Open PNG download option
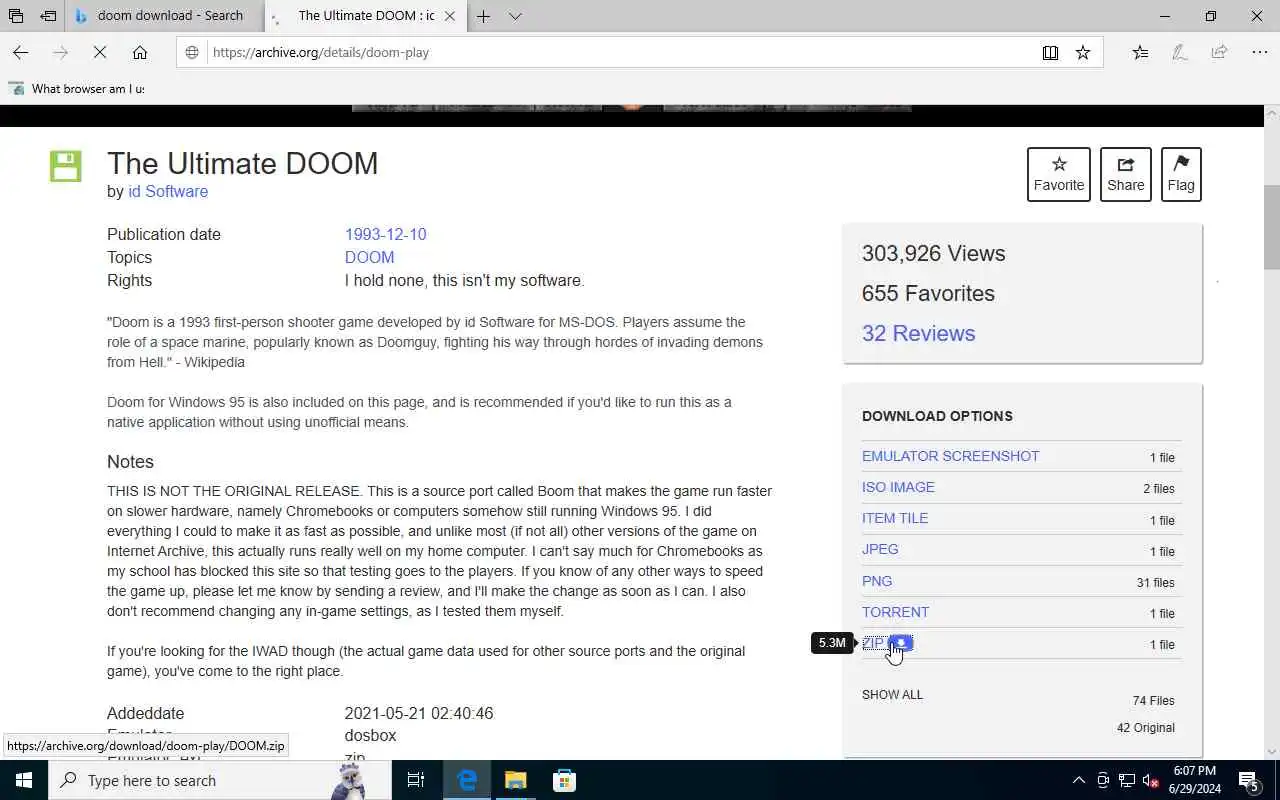The image size is (1280, 800). [x=877, y=581]
